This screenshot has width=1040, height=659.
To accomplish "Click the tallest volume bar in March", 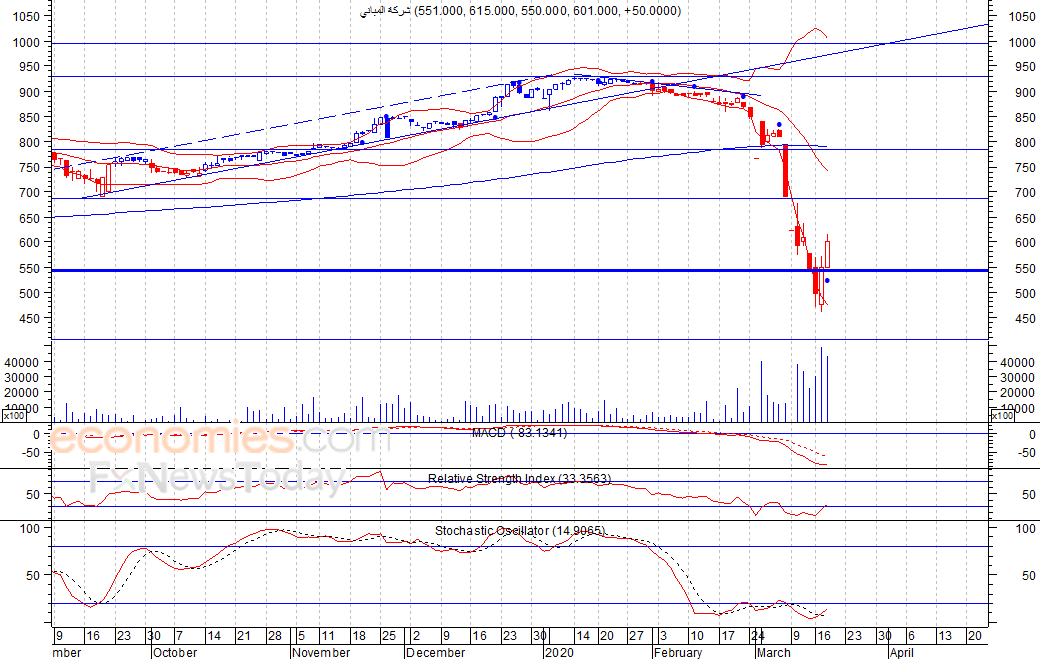I will pos(821,385).
